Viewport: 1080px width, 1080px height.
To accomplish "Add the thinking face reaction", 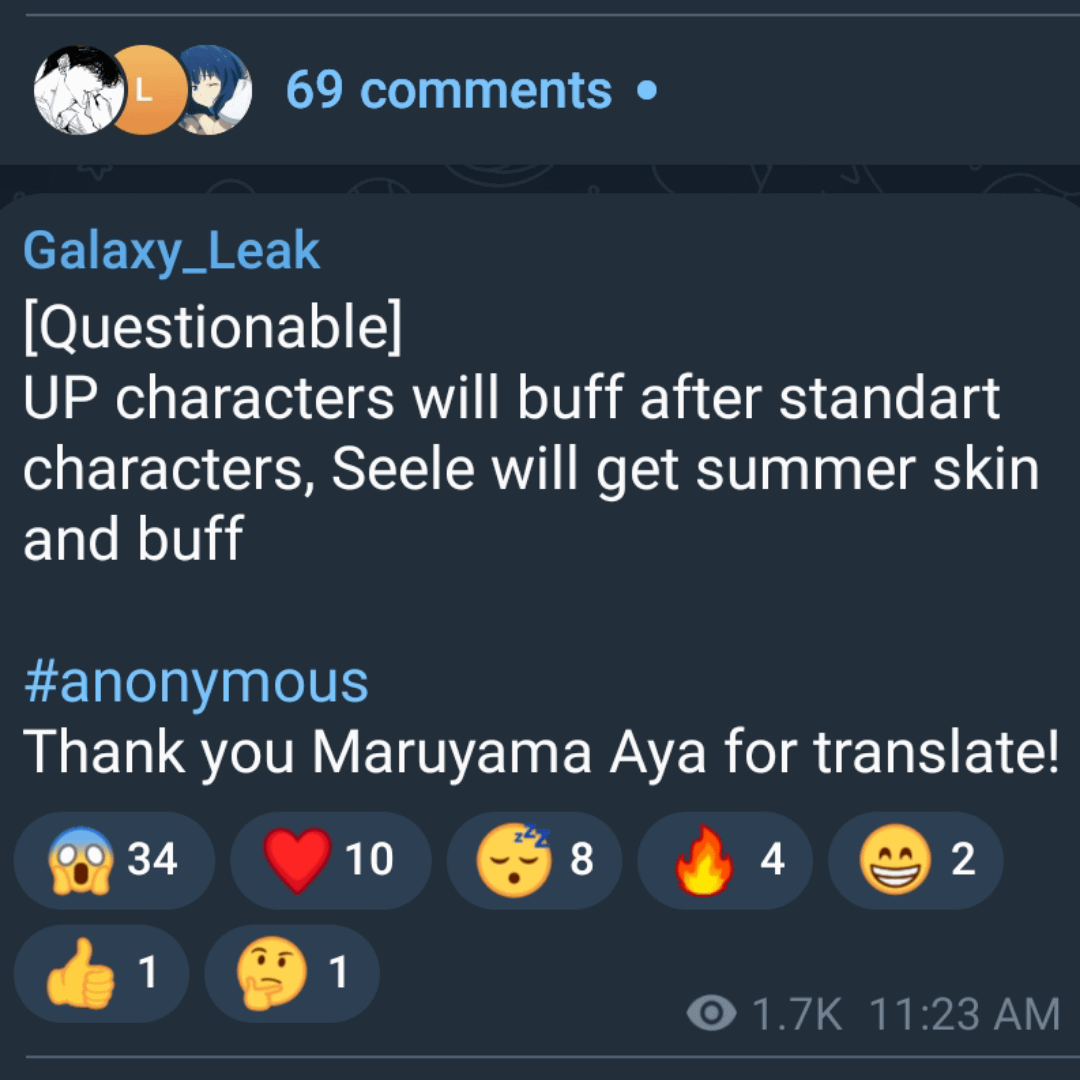I will 292,973.
